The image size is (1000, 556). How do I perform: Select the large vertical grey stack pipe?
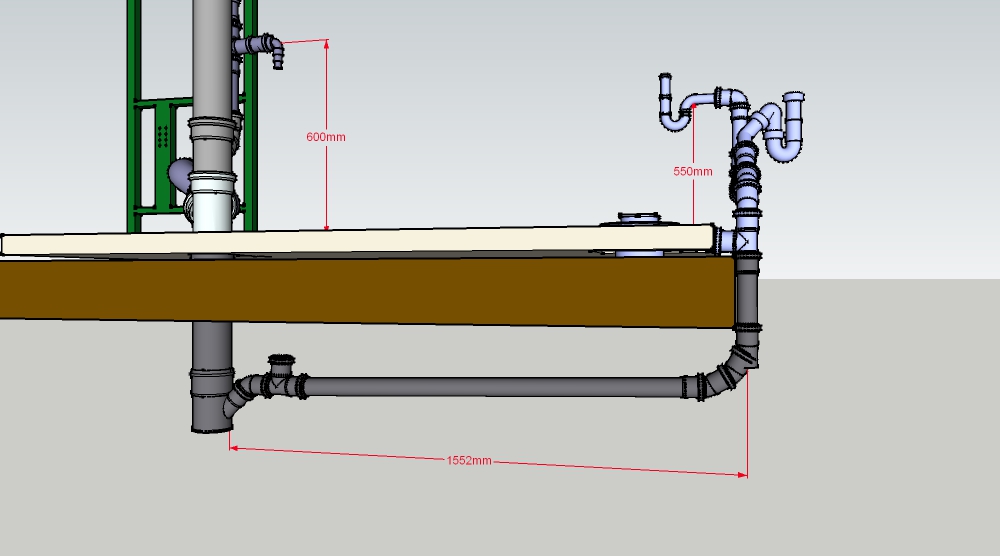[x=212, y=59]
